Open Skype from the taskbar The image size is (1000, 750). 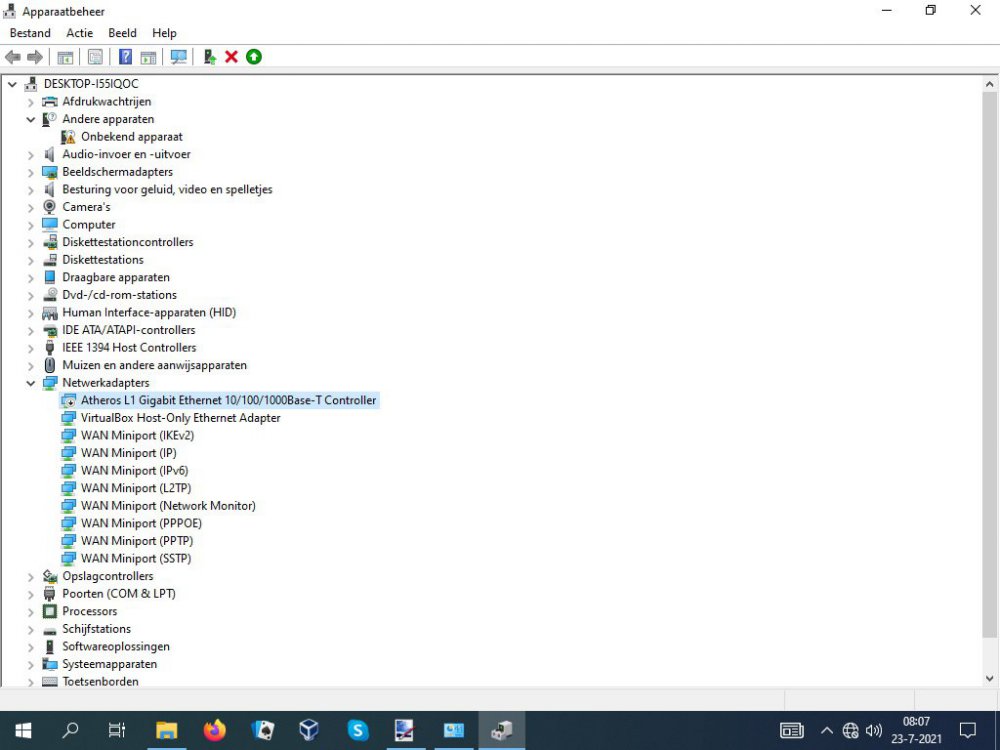point(358,730)
